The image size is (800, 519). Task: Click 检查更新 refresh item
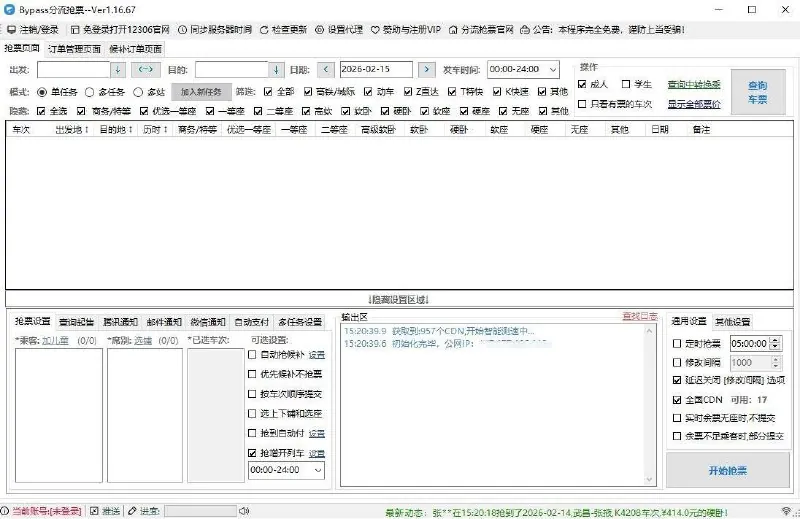[283, 30]
